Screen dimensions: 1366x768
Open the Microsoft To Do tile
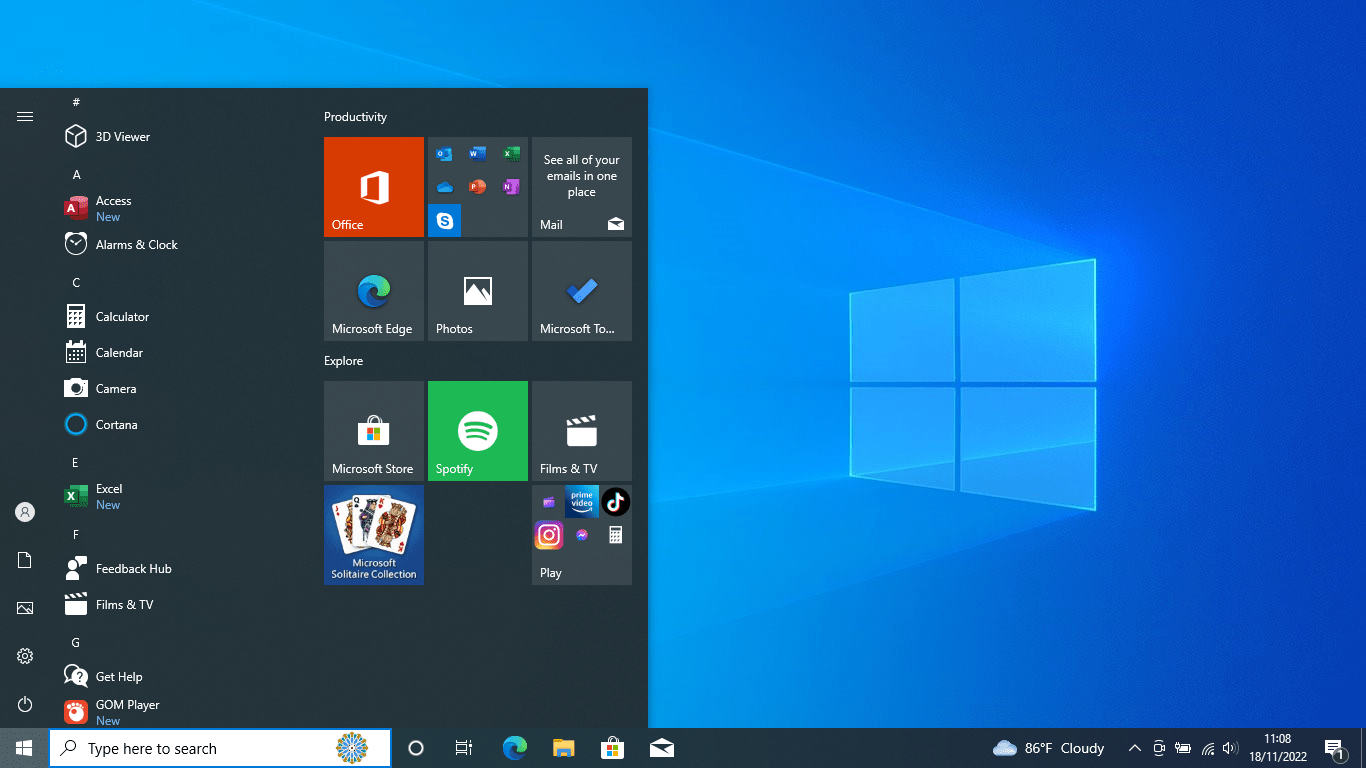click(582, 291)
